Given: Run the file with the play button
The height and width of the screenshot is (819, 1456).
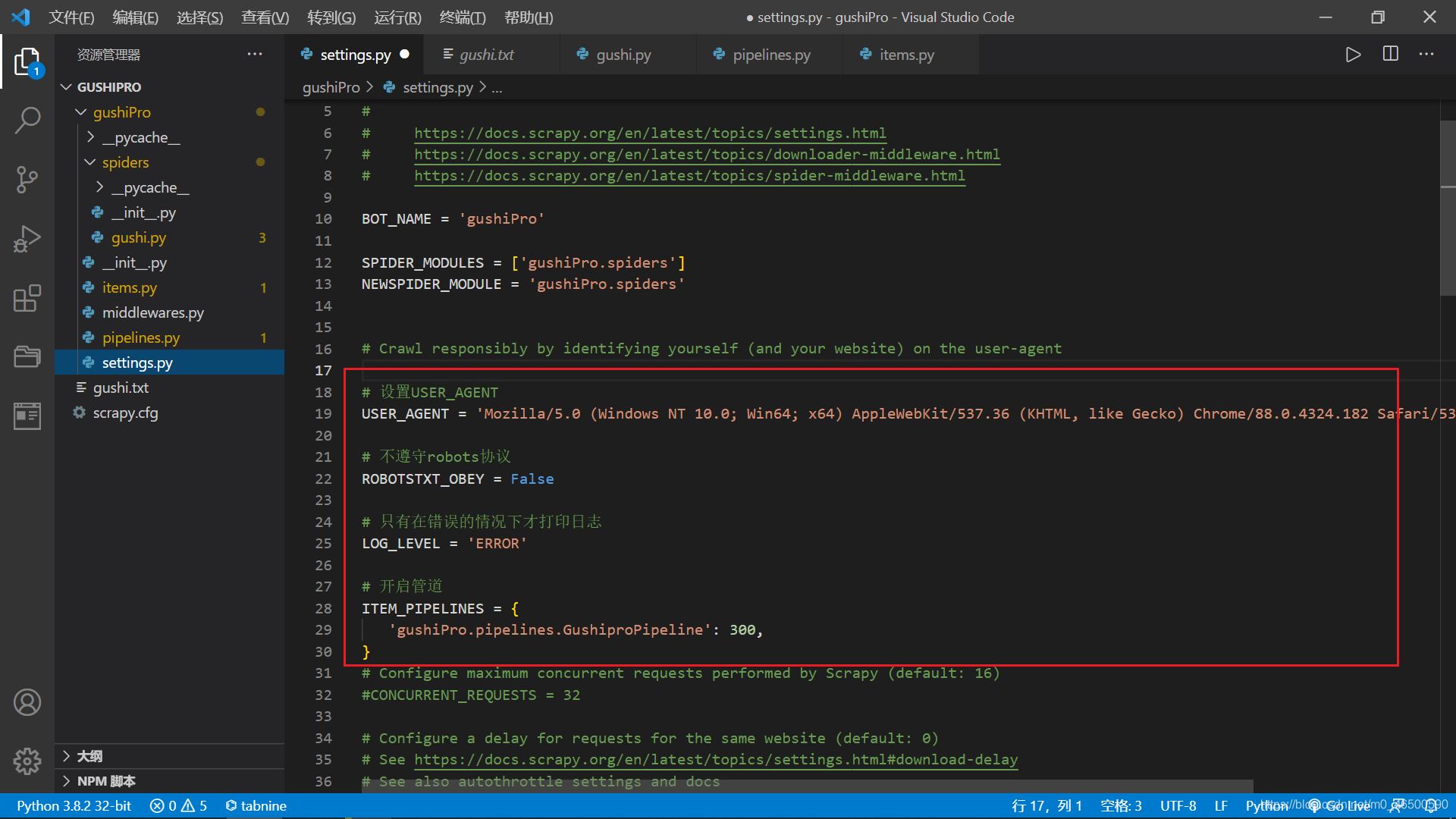Looking at the screenshot, I should click(1353, 54).
